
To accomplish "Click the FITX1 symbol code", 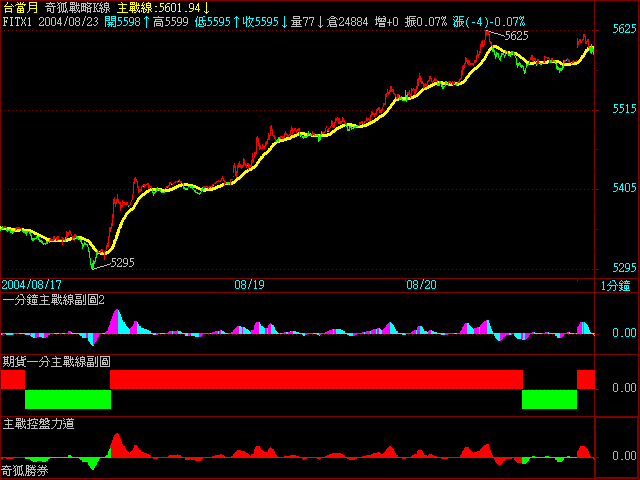I will click(17, 22).
